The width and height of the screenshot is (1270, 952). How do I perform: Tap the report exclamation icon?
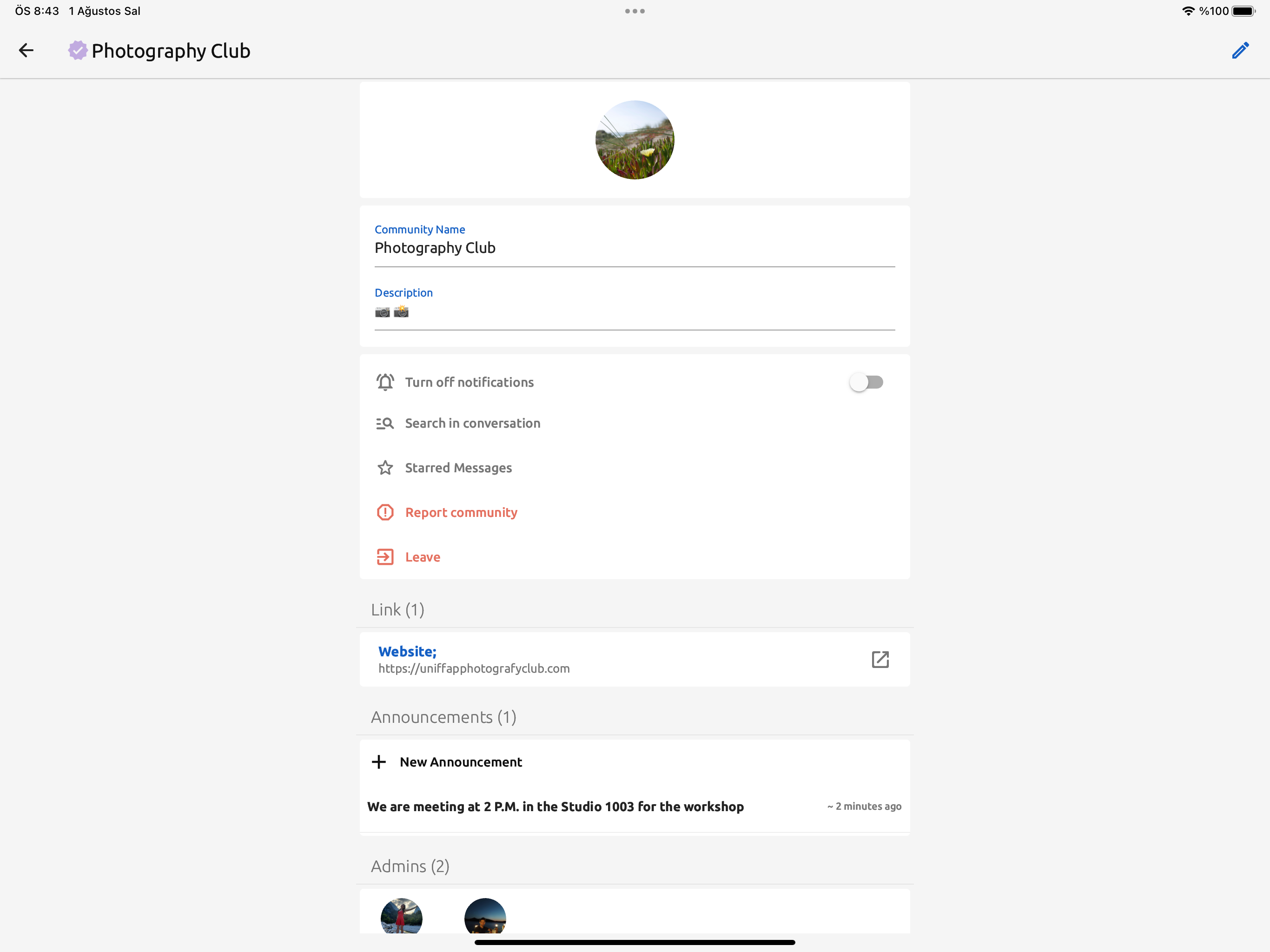coord(385,512)
